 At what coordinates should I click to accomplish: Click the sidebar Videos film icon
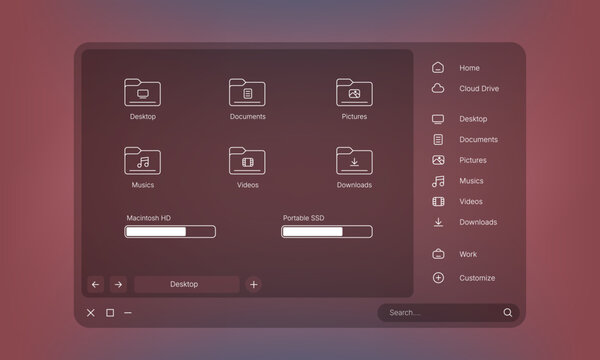(438, 201)
